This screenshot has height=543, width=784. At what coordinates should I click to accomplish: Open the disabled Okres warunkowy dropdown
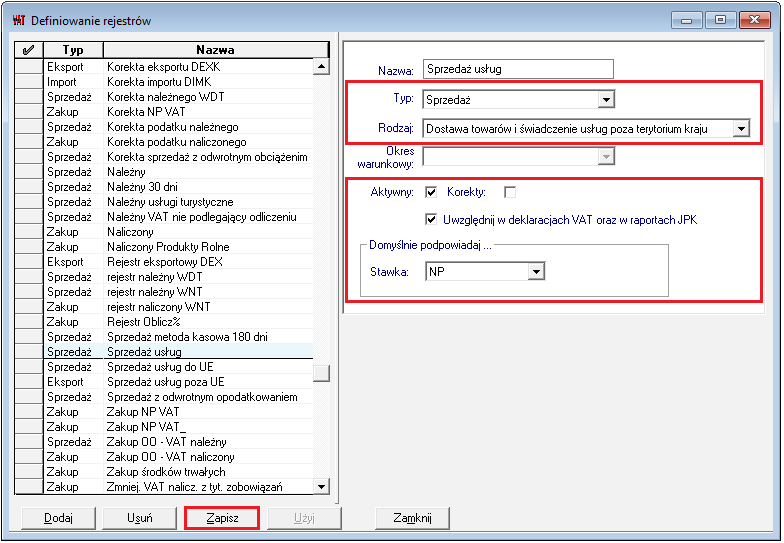pos(606,156)
